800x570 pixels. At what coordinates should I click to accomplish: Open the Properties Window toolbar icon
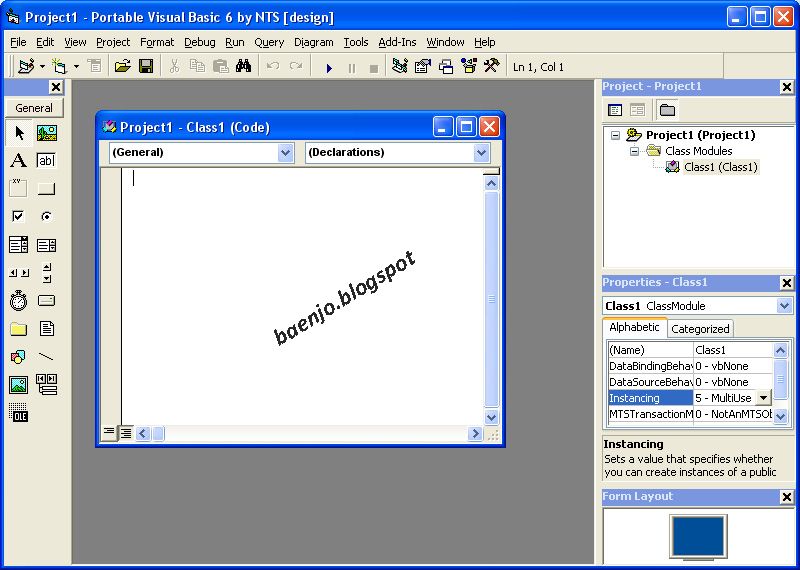coord(422,66)
